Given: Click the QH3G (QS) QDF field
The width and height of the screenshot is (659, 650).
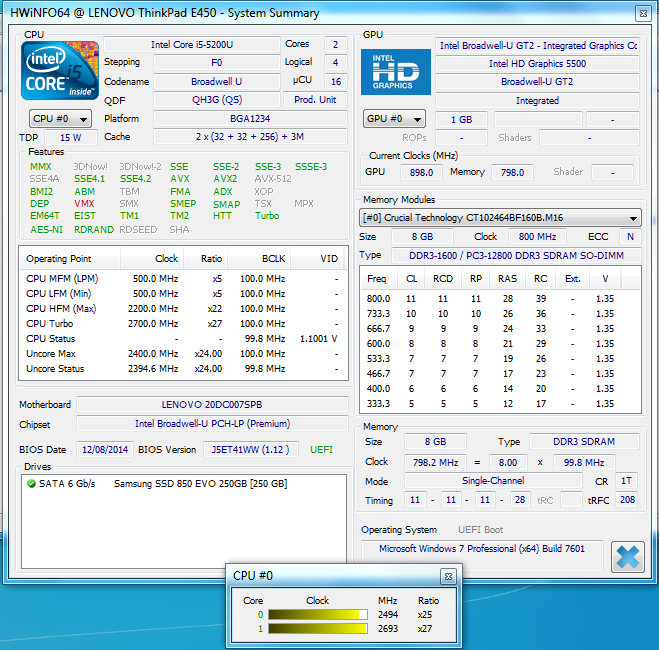Looking at the screenshot, I should pos(217,100).
